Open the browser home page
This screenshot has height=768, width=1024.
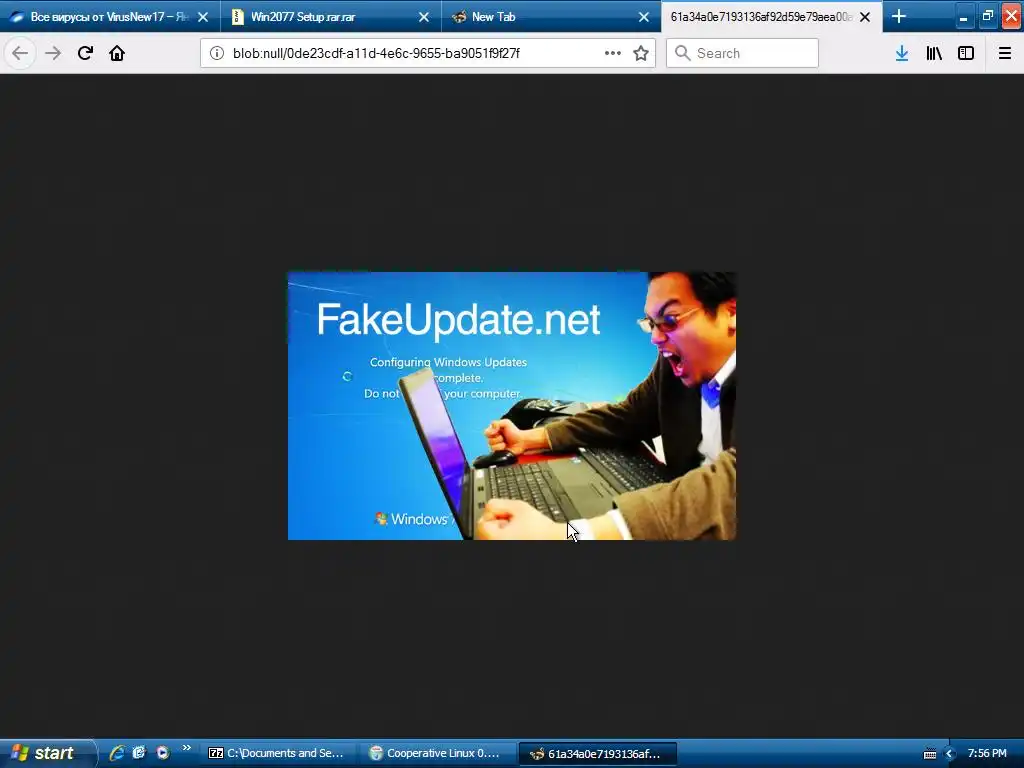pyautogui.click(x=117, y=53)
